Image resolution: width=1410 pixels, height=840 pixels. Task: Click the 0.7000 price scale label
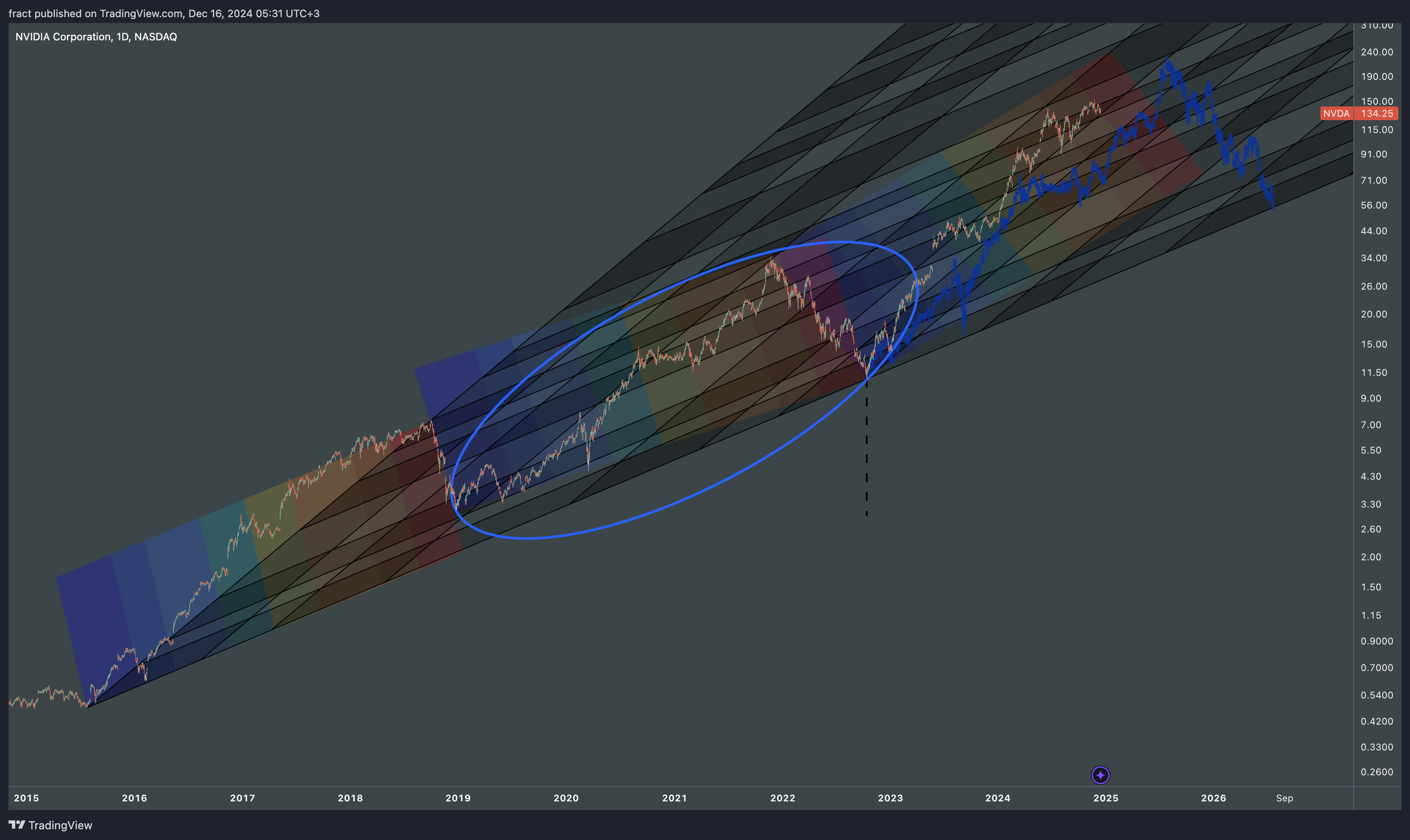click(1377, 668)
